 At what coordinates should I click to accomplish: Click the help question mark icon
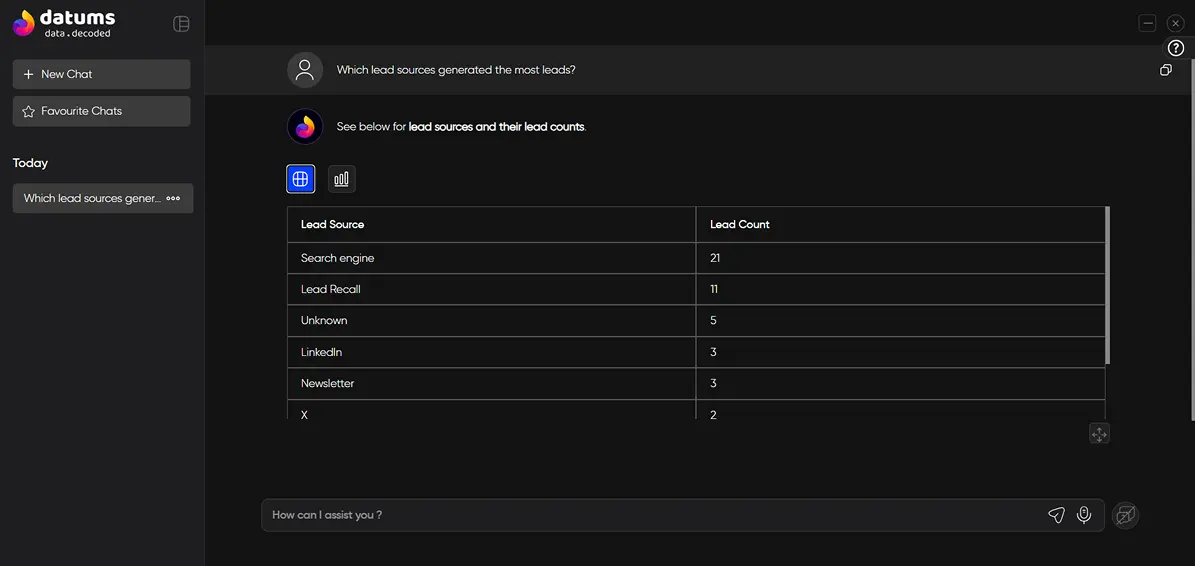1176,48
